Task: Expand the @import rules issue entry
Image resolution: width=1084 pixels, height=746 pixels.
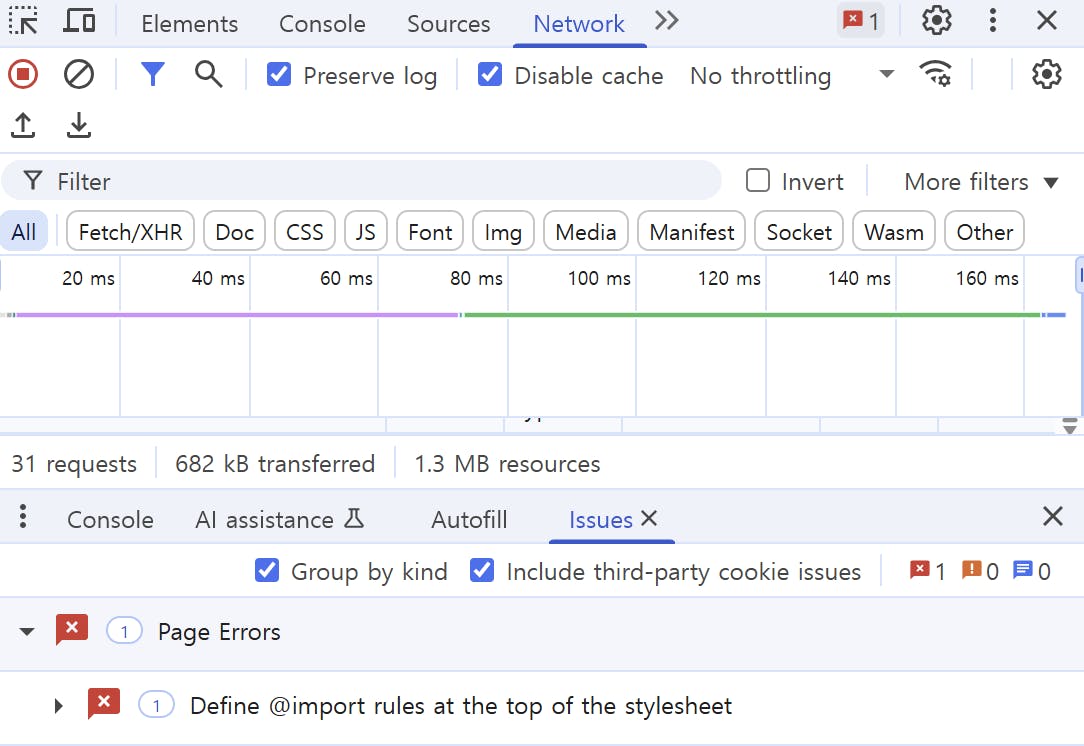Action: (x=59, y=706)
